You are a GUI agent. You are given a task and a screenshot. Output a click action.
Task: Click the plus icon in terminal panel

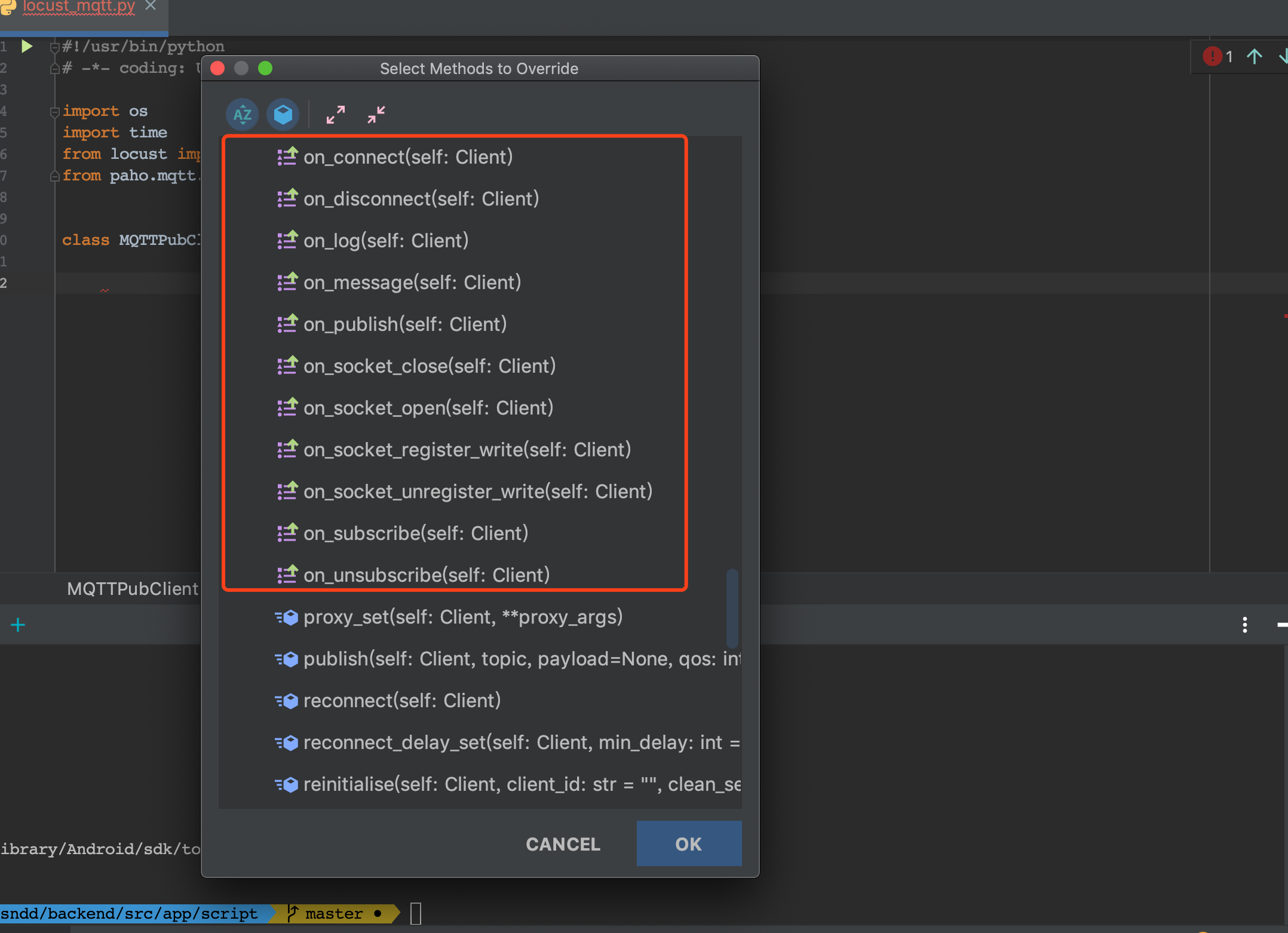(x=18, y=625)
